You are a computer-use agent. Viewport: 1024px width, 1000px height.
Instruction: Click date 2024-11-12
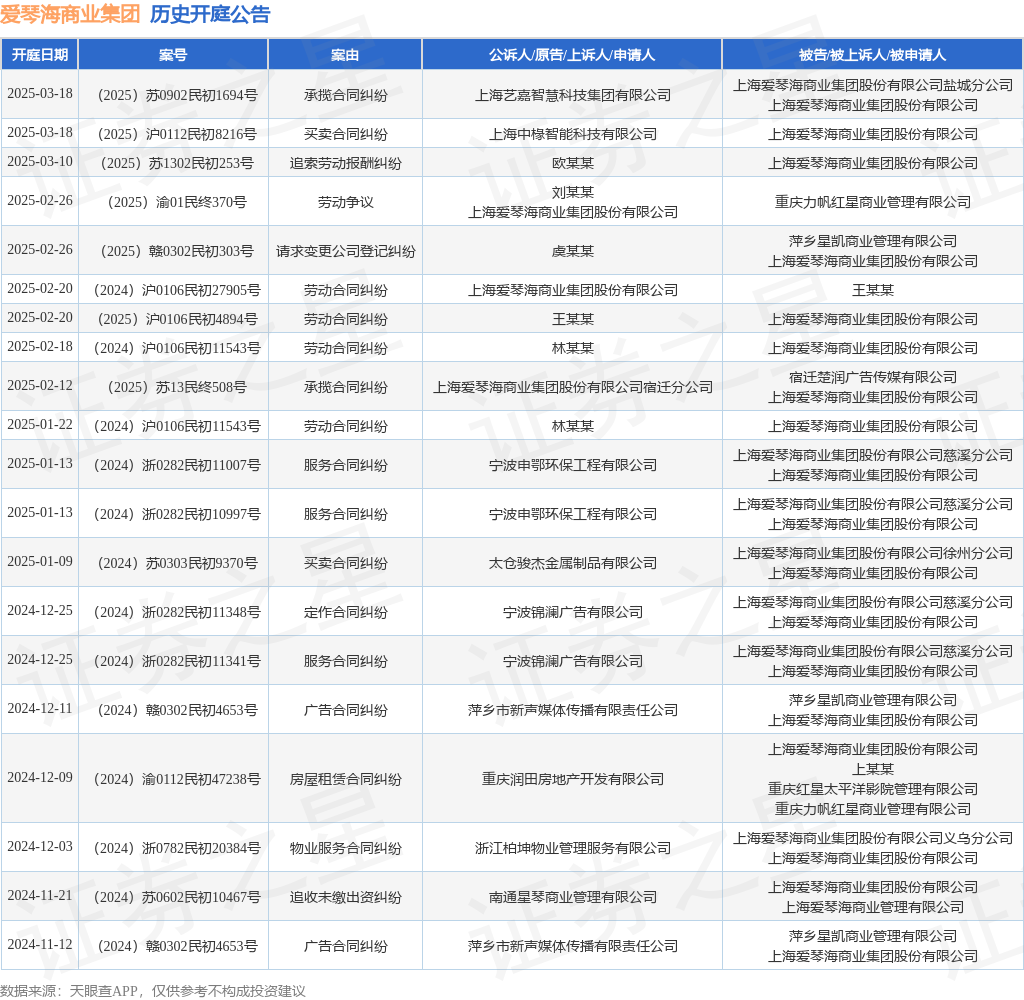(40, 944)
